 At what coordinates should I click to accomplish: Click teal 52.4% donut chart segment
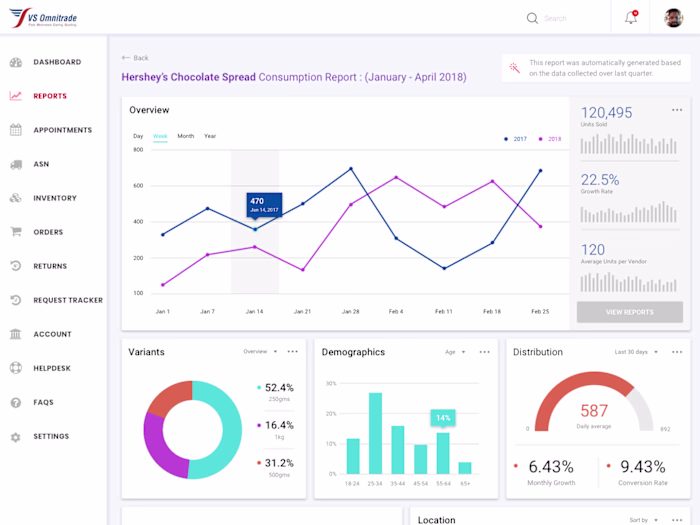[x=231, y=429]
